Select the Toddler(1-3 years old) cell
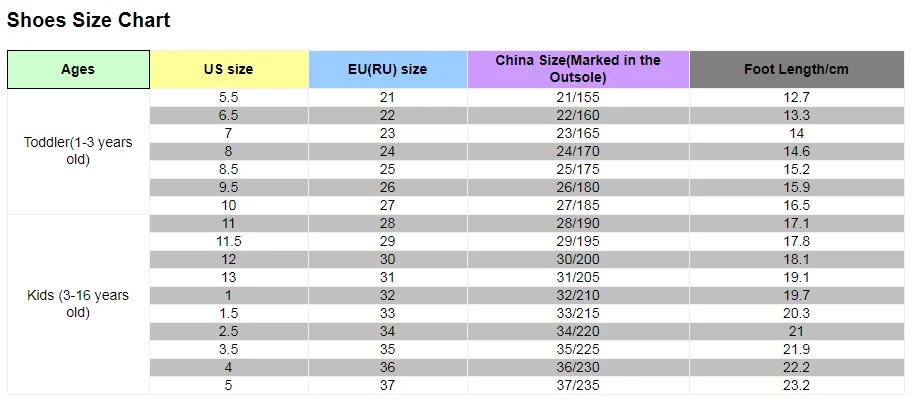 click(x=78, y=151)
